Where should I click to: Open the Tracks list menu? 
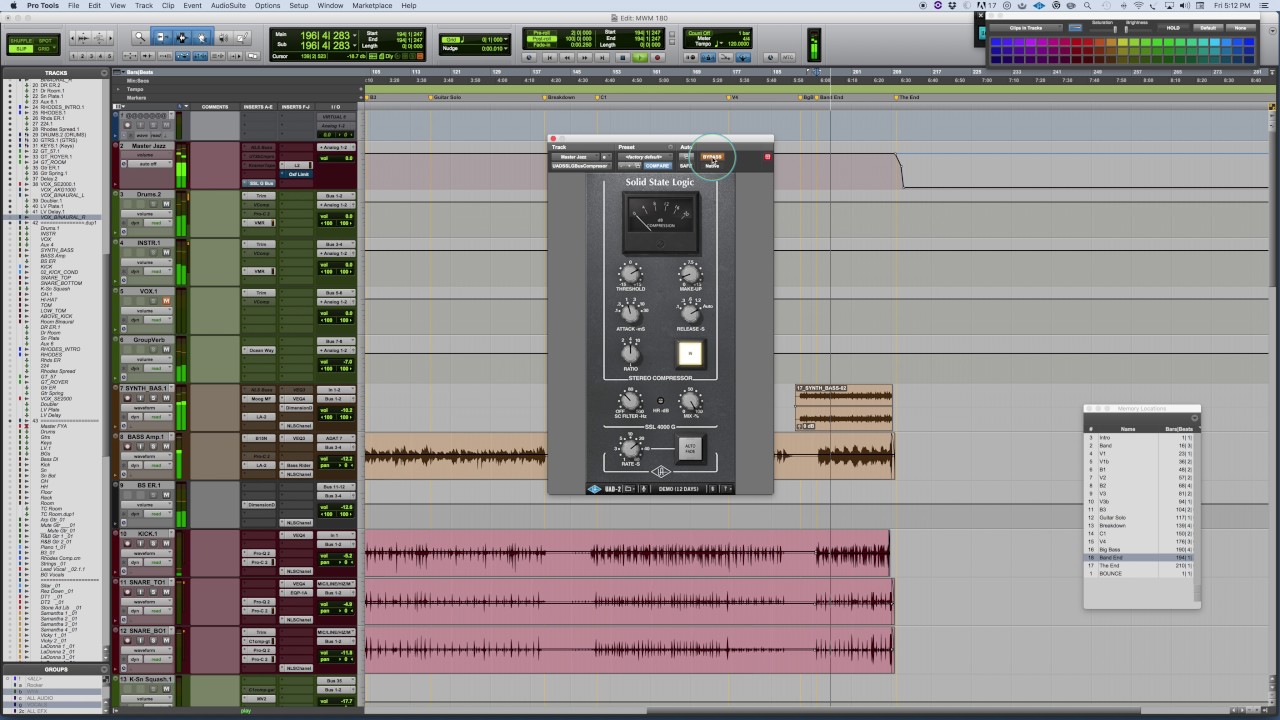pos(104,73)
